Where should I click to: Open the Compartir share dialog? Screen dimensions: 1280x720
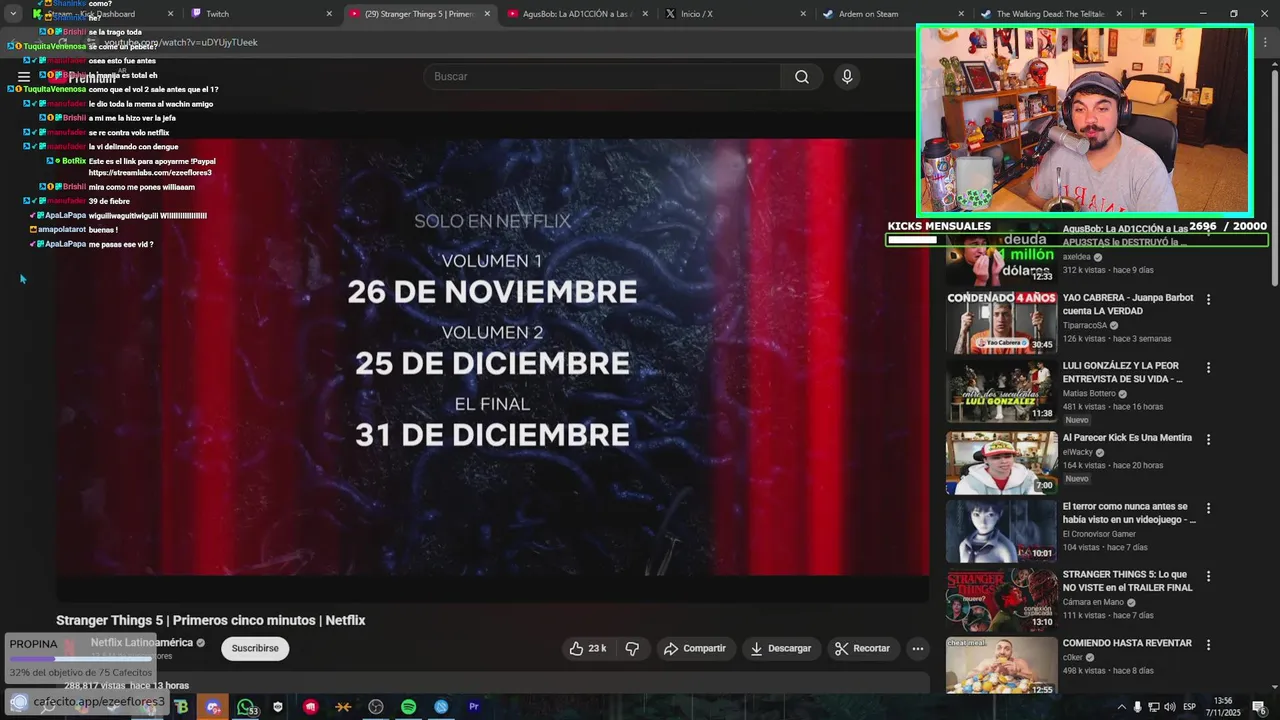(695, 649)
